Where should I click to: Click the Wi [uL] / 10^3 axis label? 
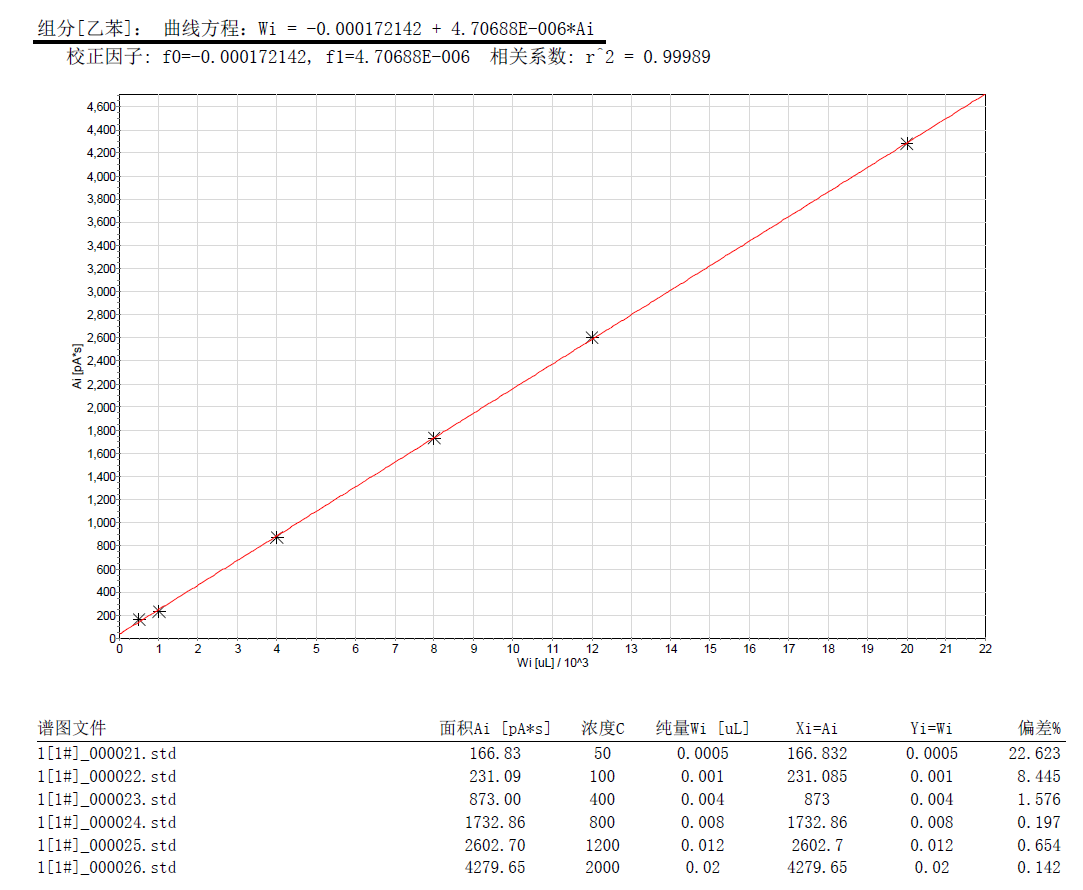[x=552, y=663]
